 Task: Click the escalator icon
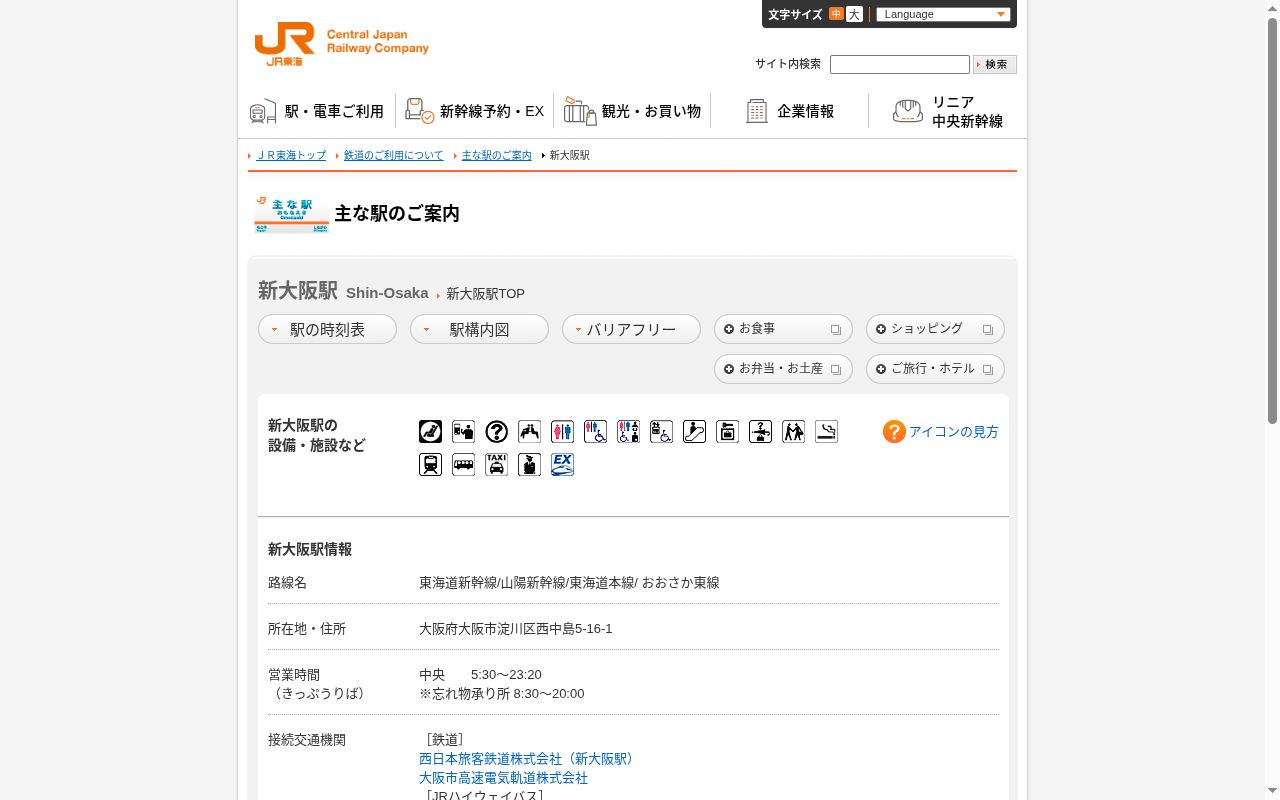pyautogui.click(x=694, y=431)
